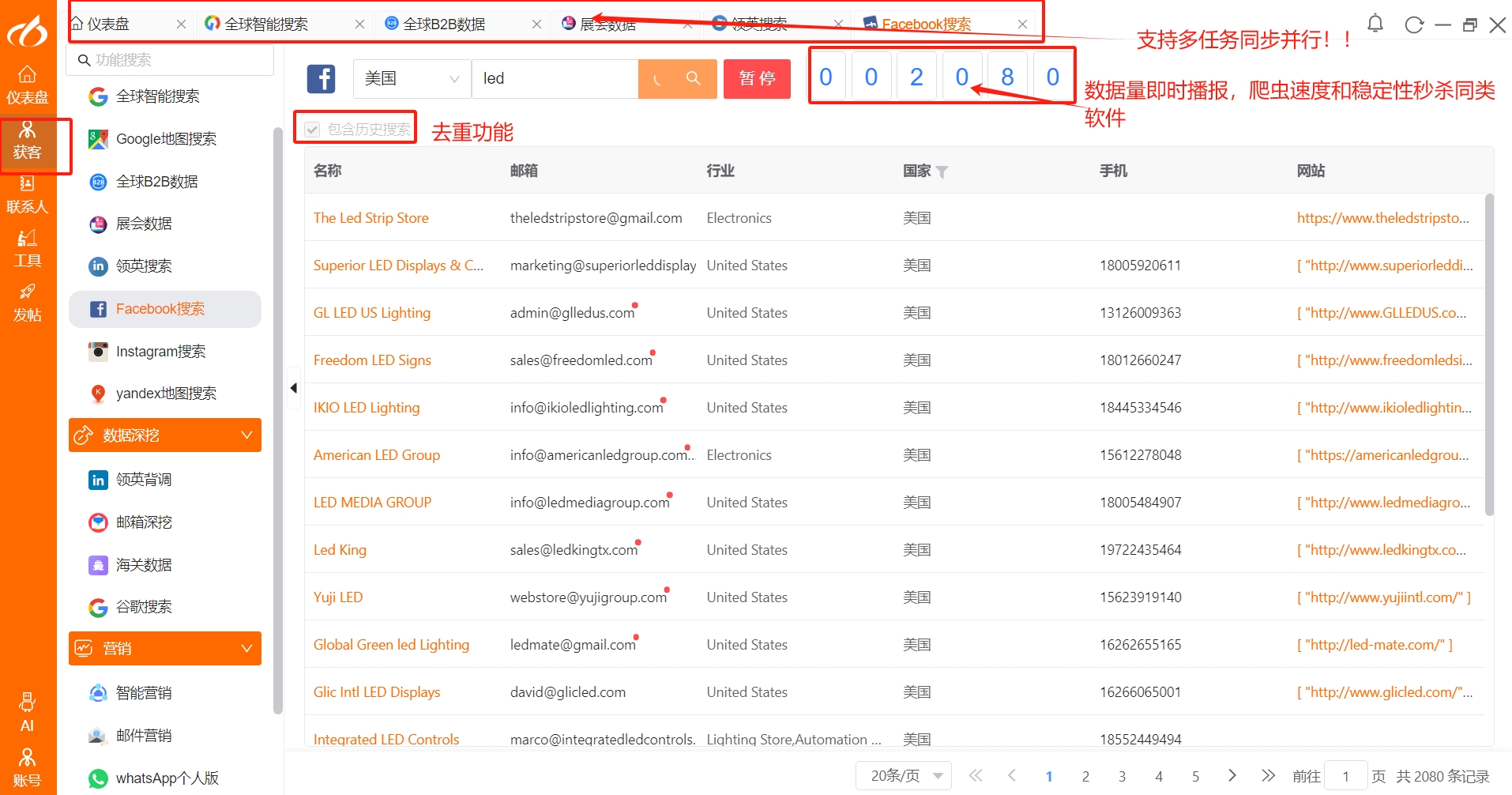This screenshot has height=795, width=1512.
Task: Select Facebook搜索 in the sidebar menu
Action: pyautogui.click(x=165, y=309)
